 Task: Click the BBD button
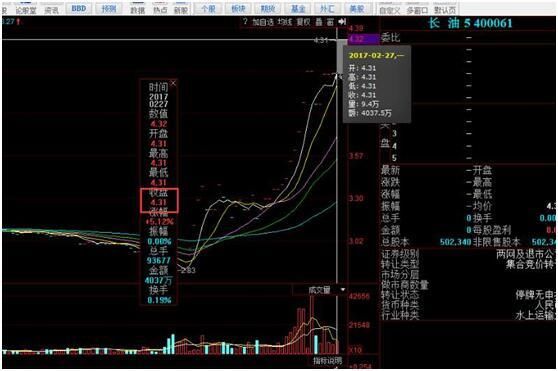[x=79, y=8]
